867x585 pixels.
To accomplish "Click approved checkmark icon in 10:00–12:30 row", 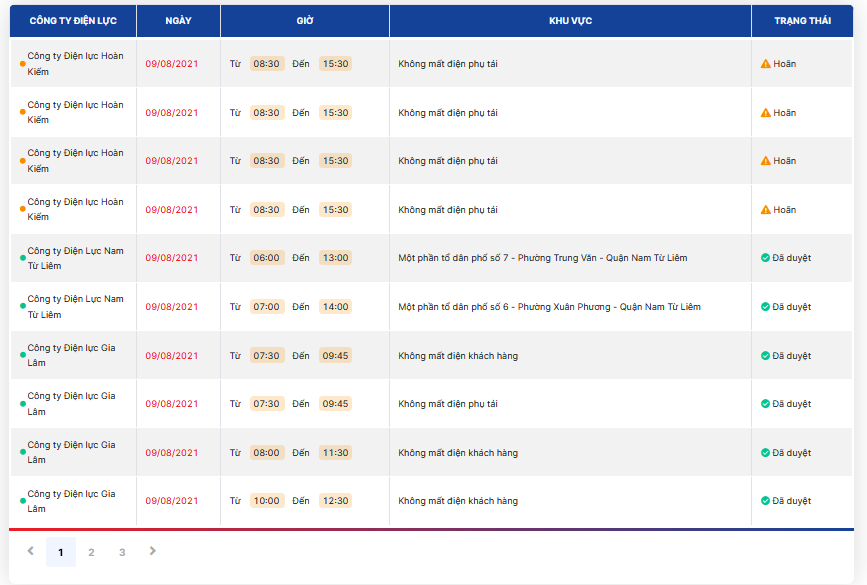I will click(x=765, y=501).
